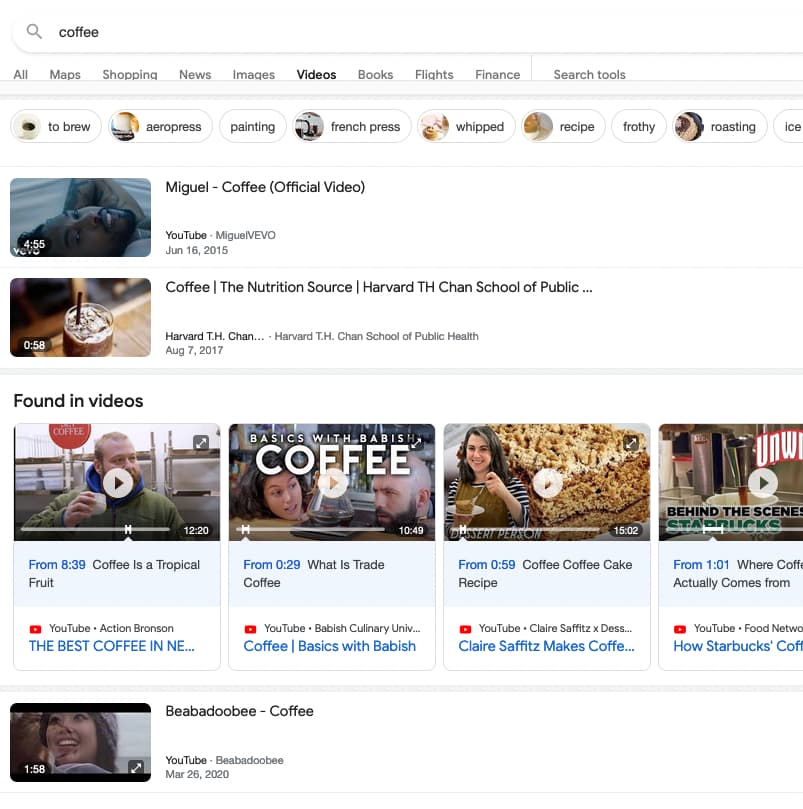
Task: Select the aeropress suggestion chip
Action: click(x=160, y=126)
